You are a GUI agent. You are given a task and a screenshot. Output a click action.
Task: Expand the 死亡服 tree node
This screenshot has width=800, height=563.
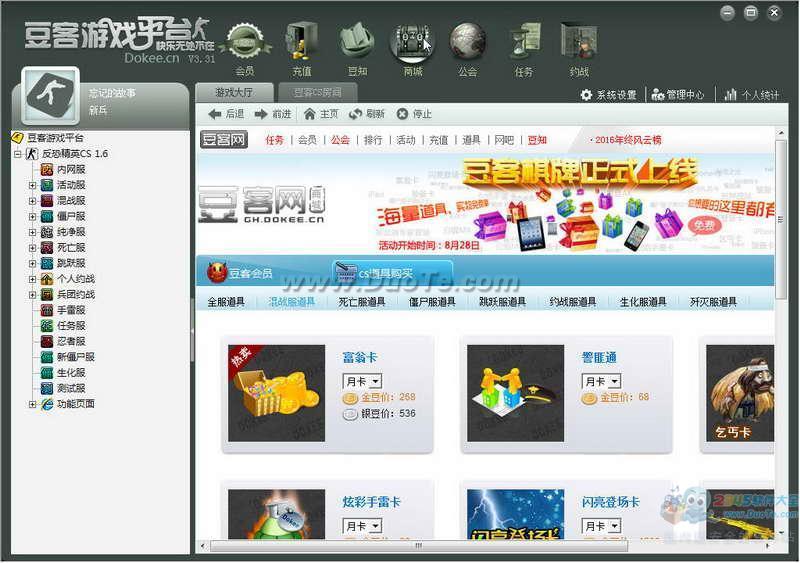pyautogui.click(x=32, y=248)
